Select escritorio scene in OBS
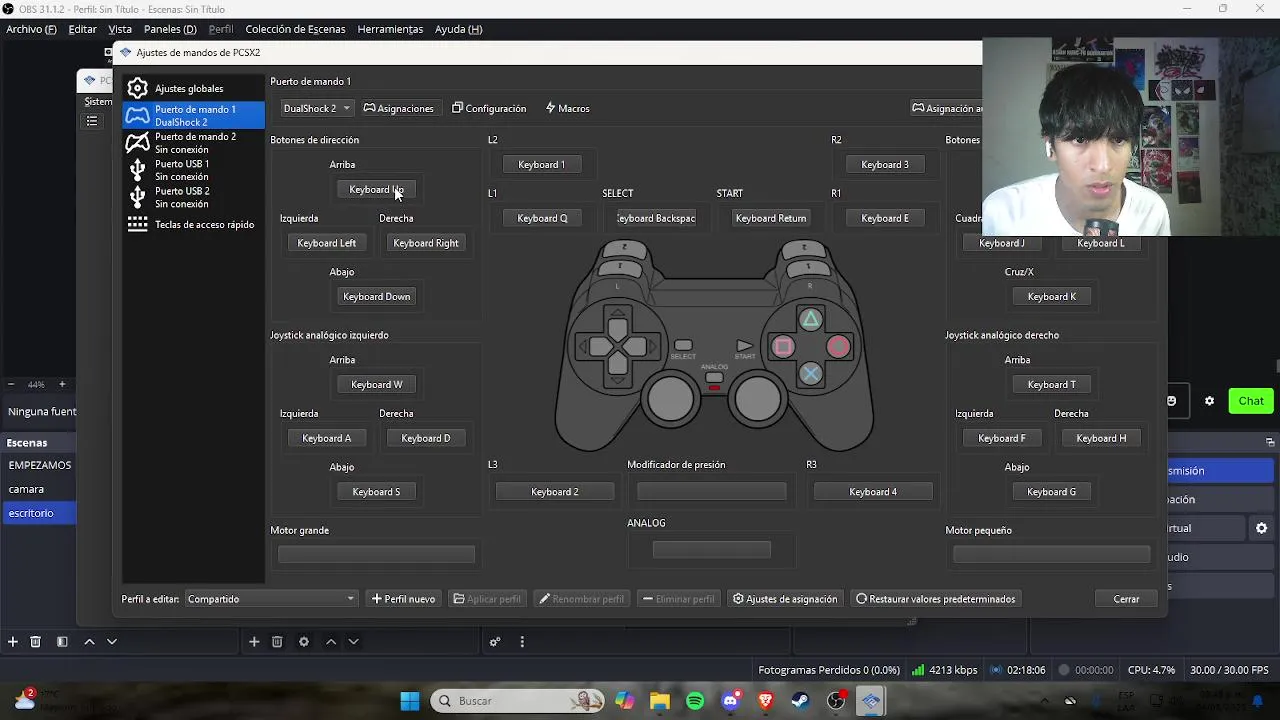 click(x=40, y=513)
